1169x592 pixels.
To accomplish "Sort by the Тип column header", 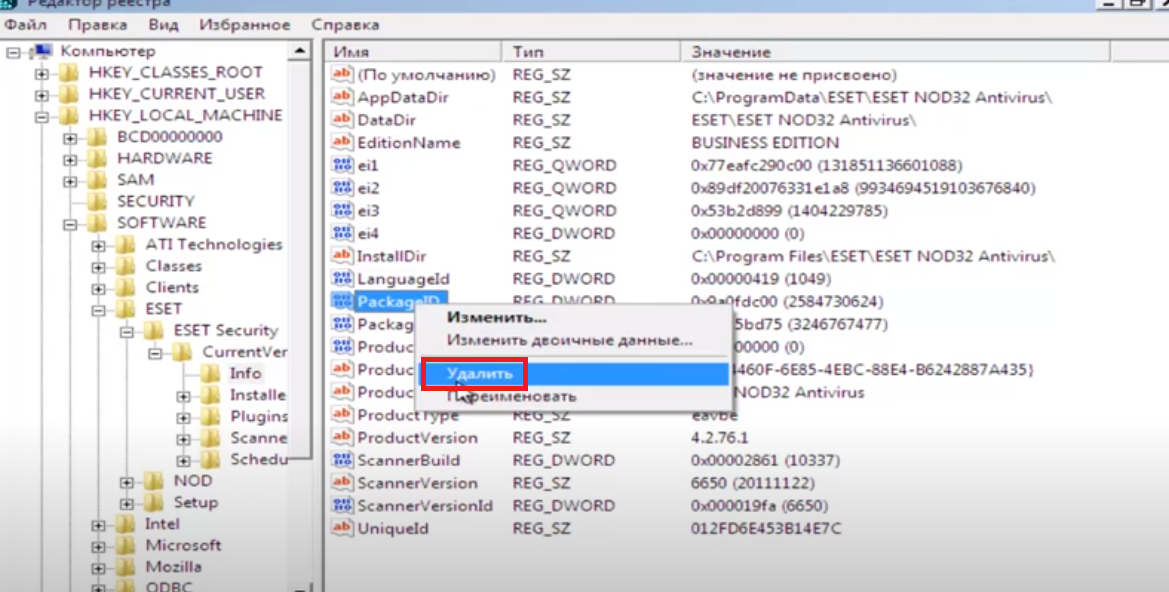I will (x=591, y=52).
